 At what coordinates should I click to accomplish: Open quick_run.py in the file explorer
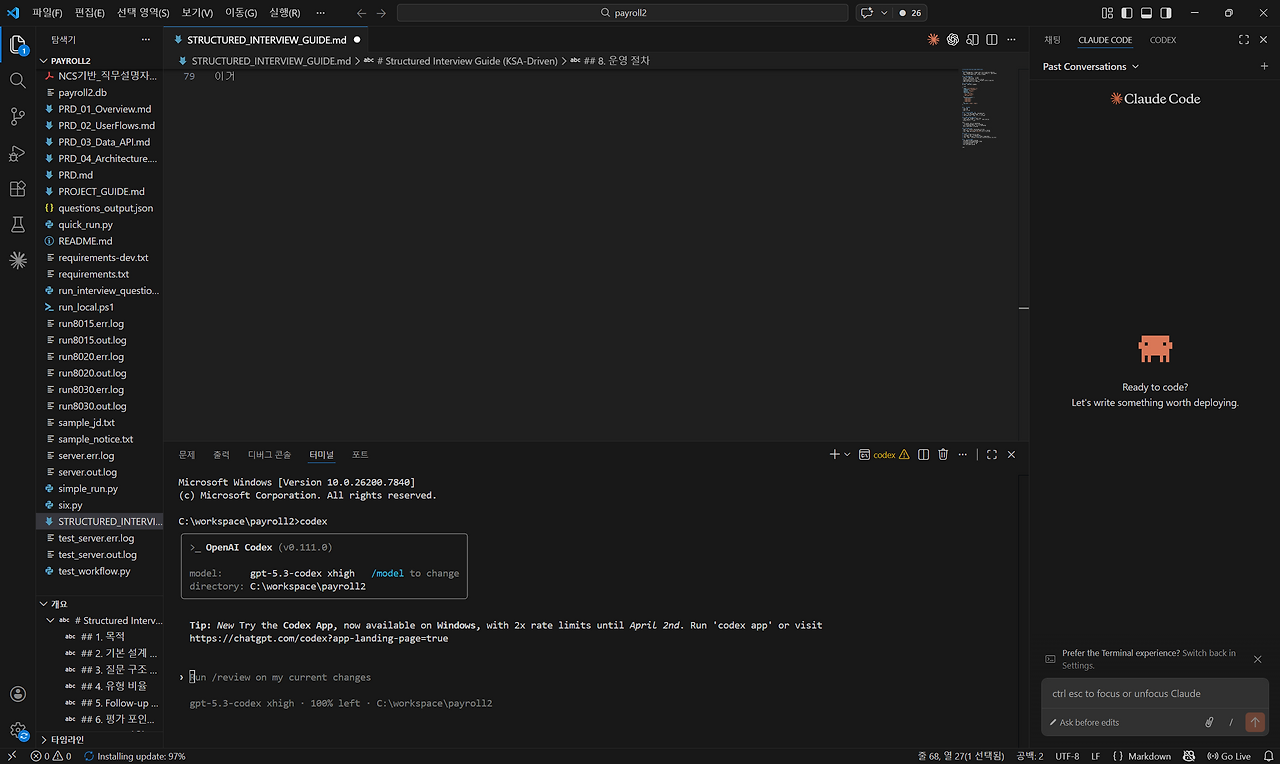[85, 225]
